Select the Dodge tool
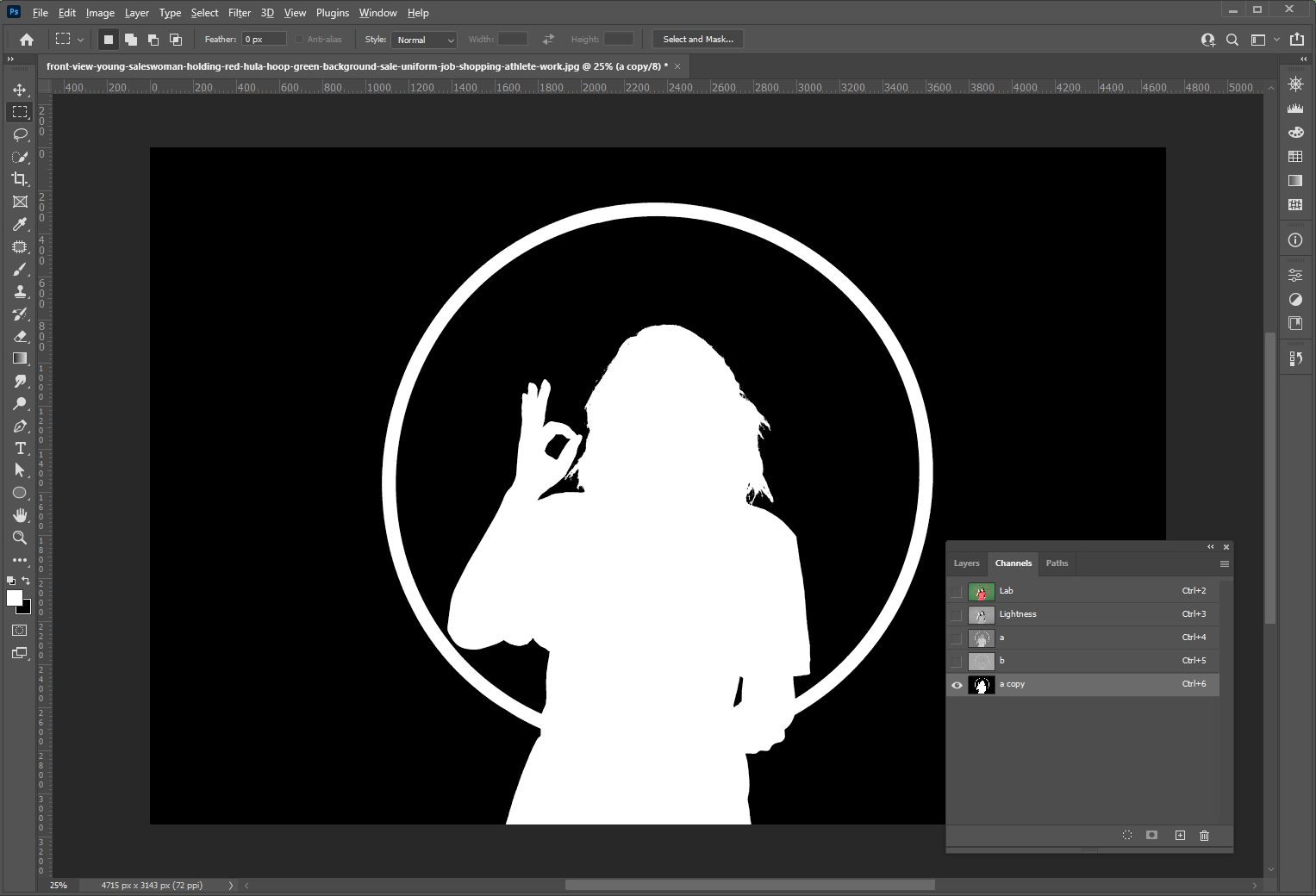 click(20, 403)
